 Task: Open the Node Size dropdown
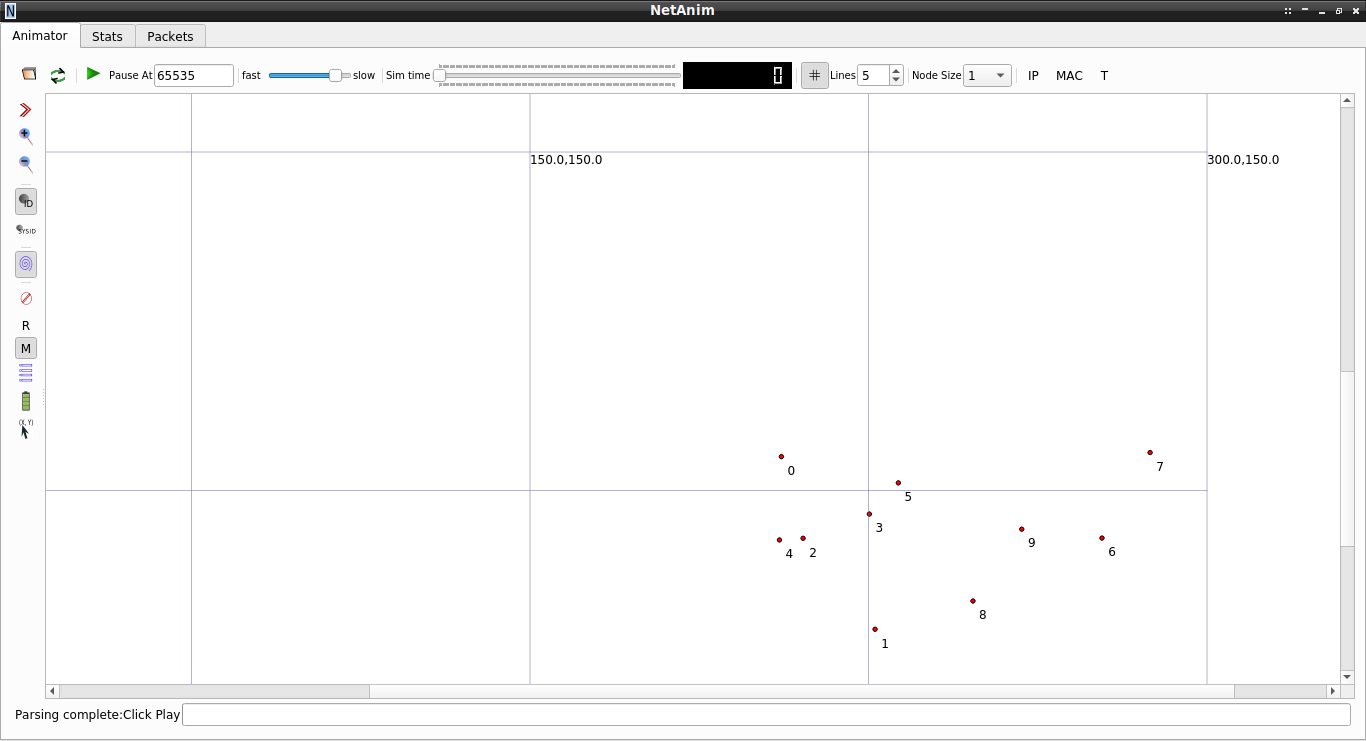[x=987, y=75]
